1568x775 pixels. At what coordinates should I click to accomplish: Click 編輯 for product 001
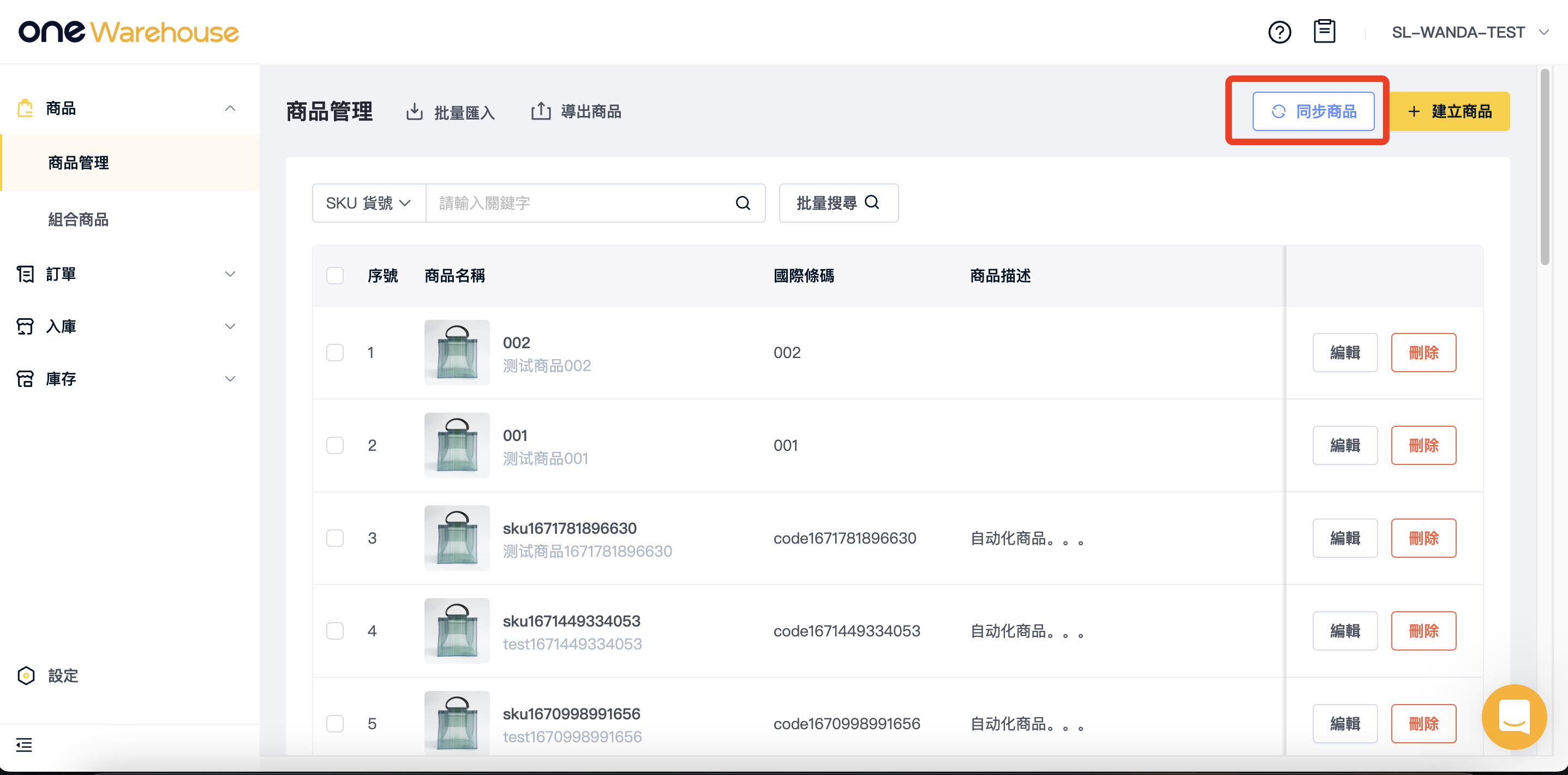pos(1345,446)
